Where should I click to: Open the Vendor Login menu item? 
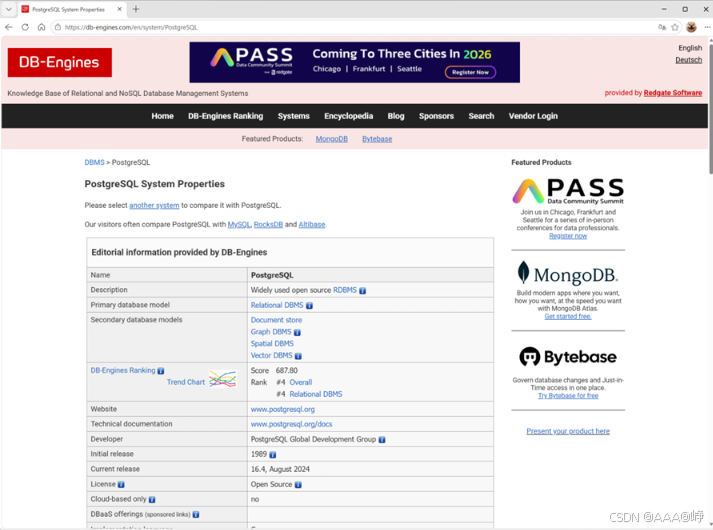(533, 116)
